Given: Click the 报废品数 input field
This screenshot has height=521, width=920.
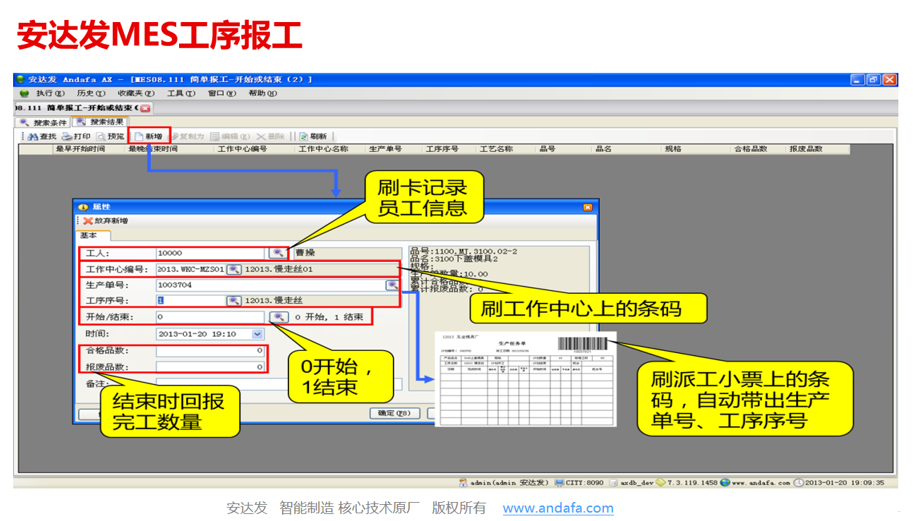Looking at the screenshot, I should pos(210,367).
